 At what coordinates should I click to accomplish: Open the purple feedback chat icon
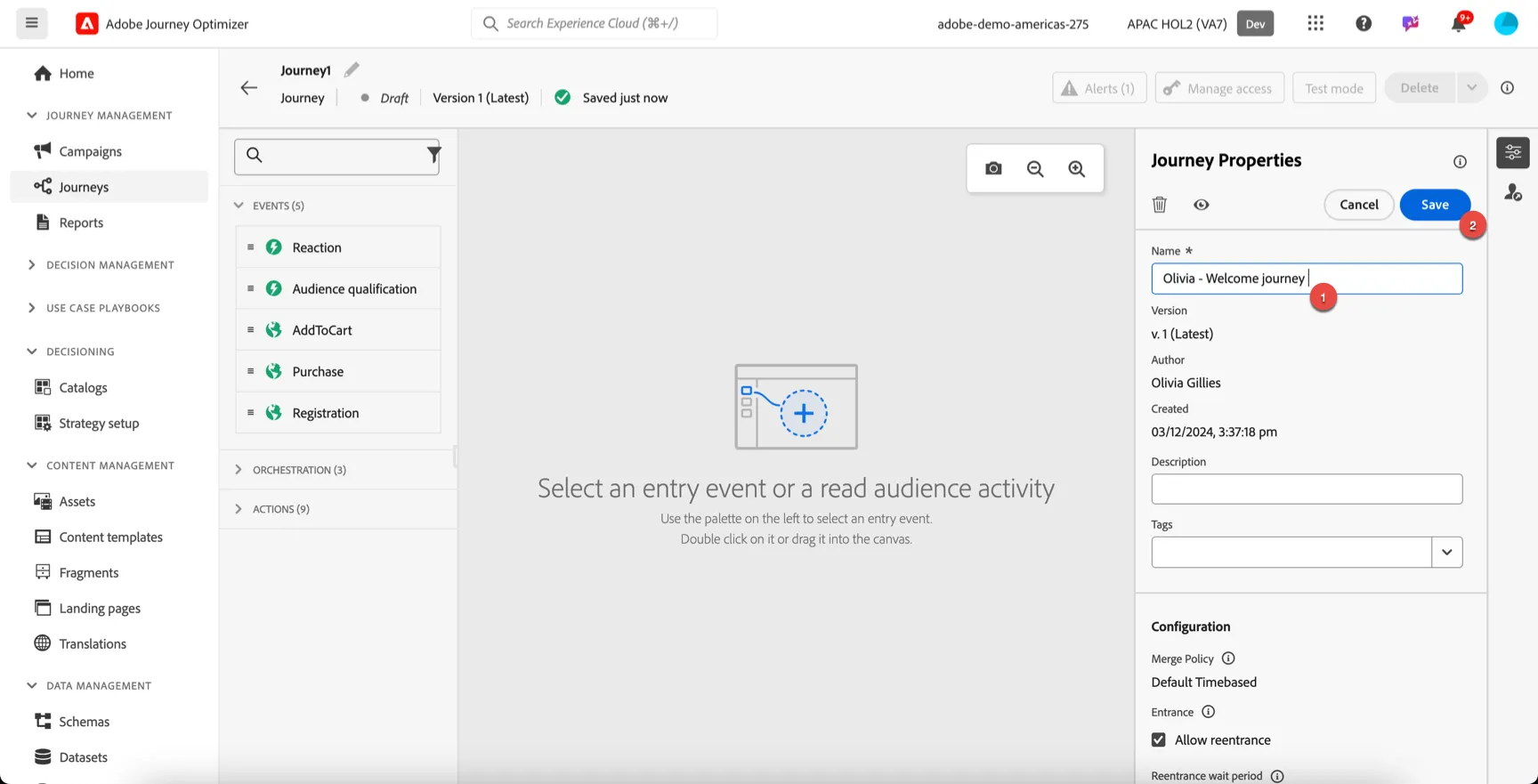tap(1411, 23)
